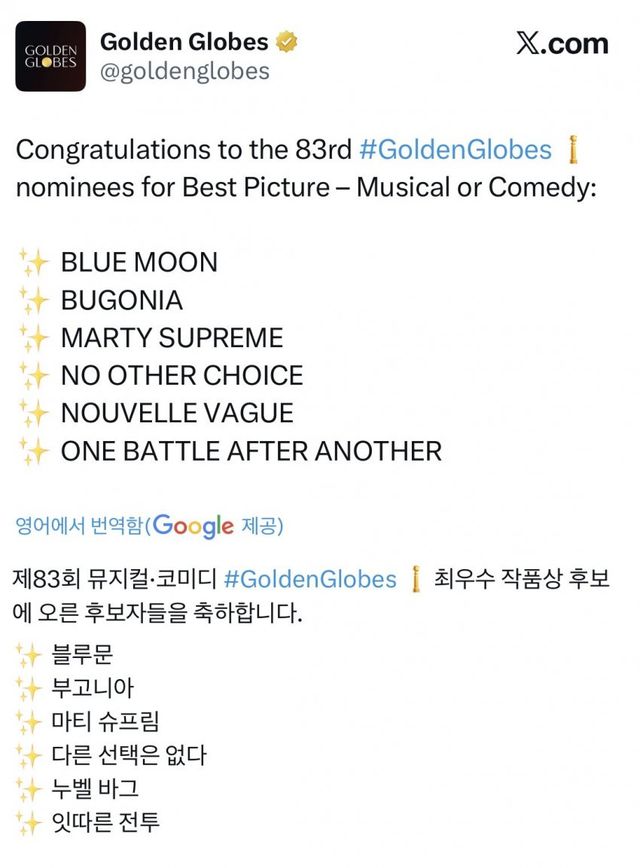Tap the sparkle icon next to BUGONIA
The width and height of the screenshot is (640, 868).
click(34, 301)
